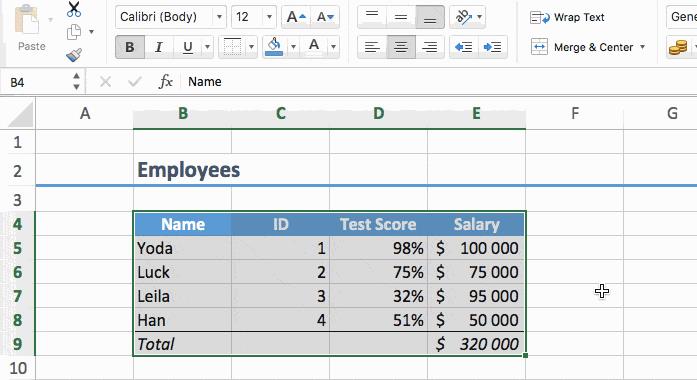Click the Wrap Text button

tap(567, 17)
